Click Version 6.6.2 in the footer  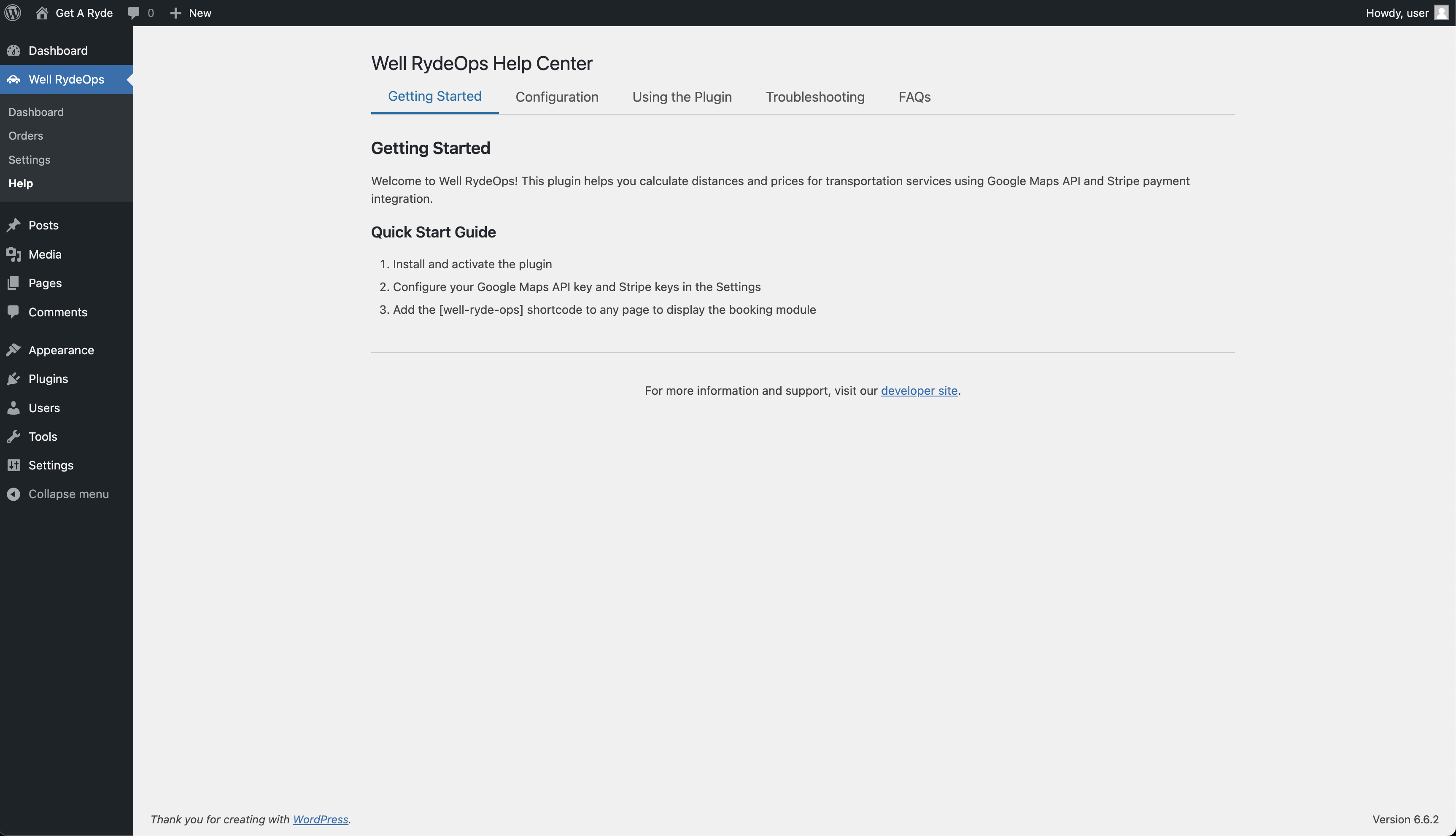(x=1405, y=820)
